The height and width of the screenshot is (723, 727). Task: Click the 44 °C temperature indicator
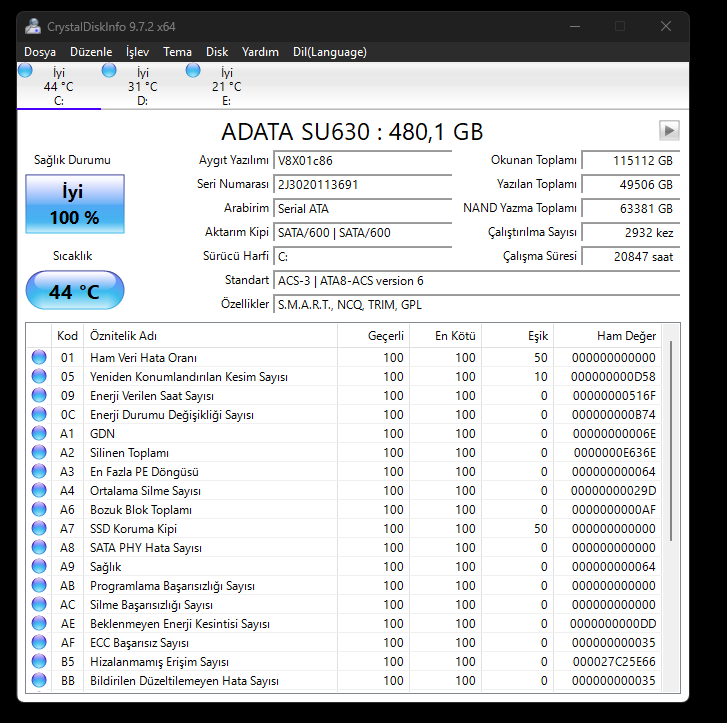click(x=75, y=290)
